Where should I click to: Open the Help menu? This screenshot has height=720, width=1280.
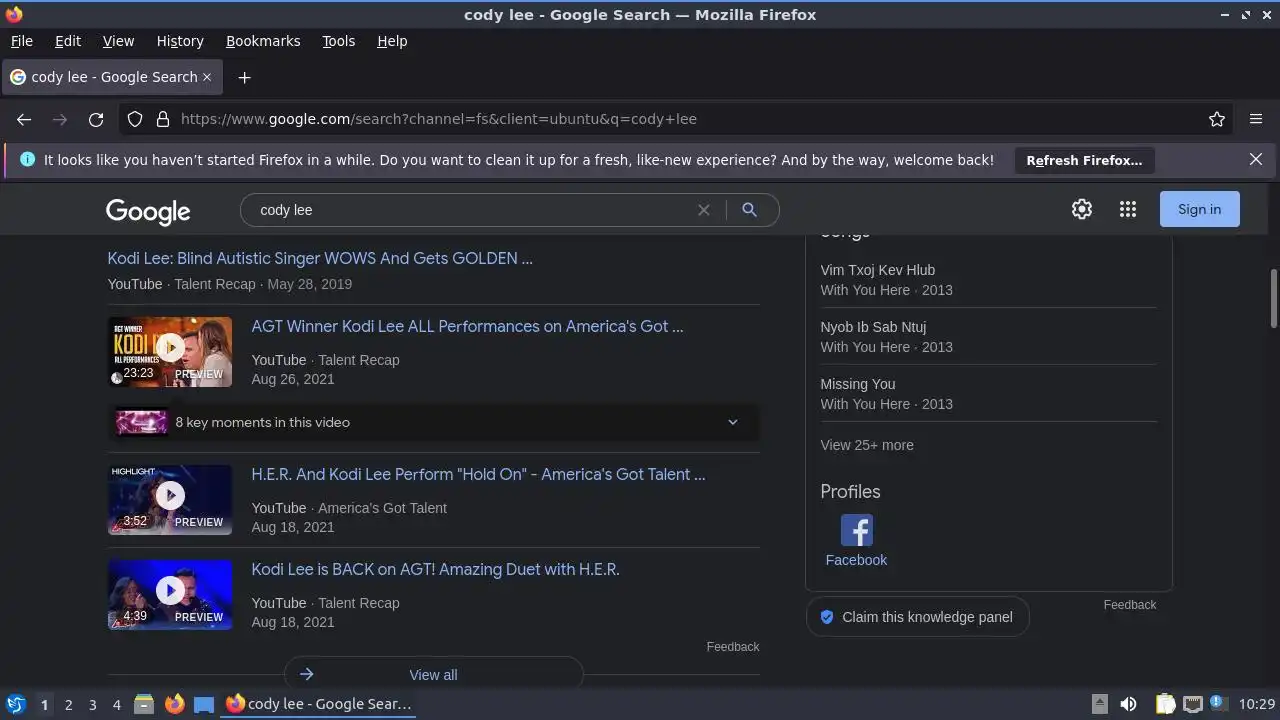pos(392,41)
